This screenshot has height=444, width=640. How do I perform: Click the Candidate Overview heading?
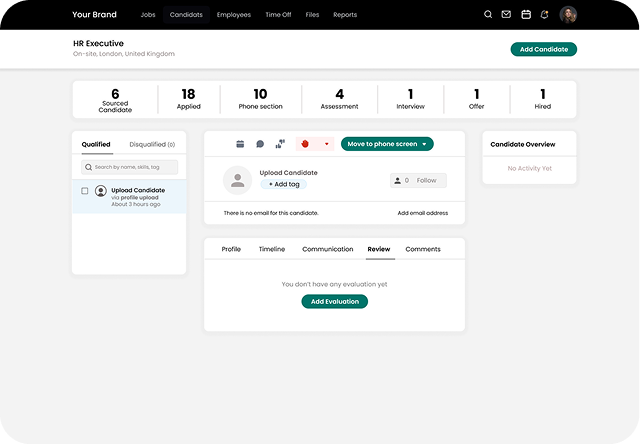click(523, 144)
